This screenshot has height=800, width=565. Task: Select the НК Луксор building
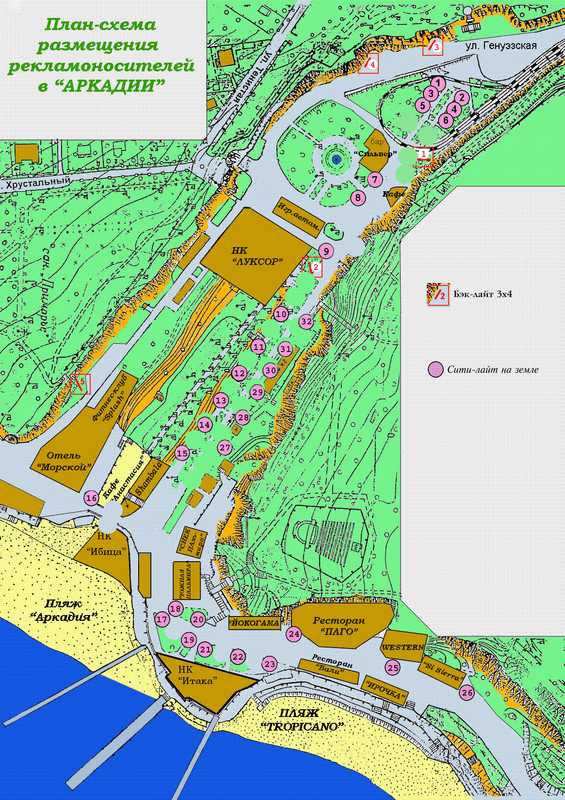tap(256, 255)
